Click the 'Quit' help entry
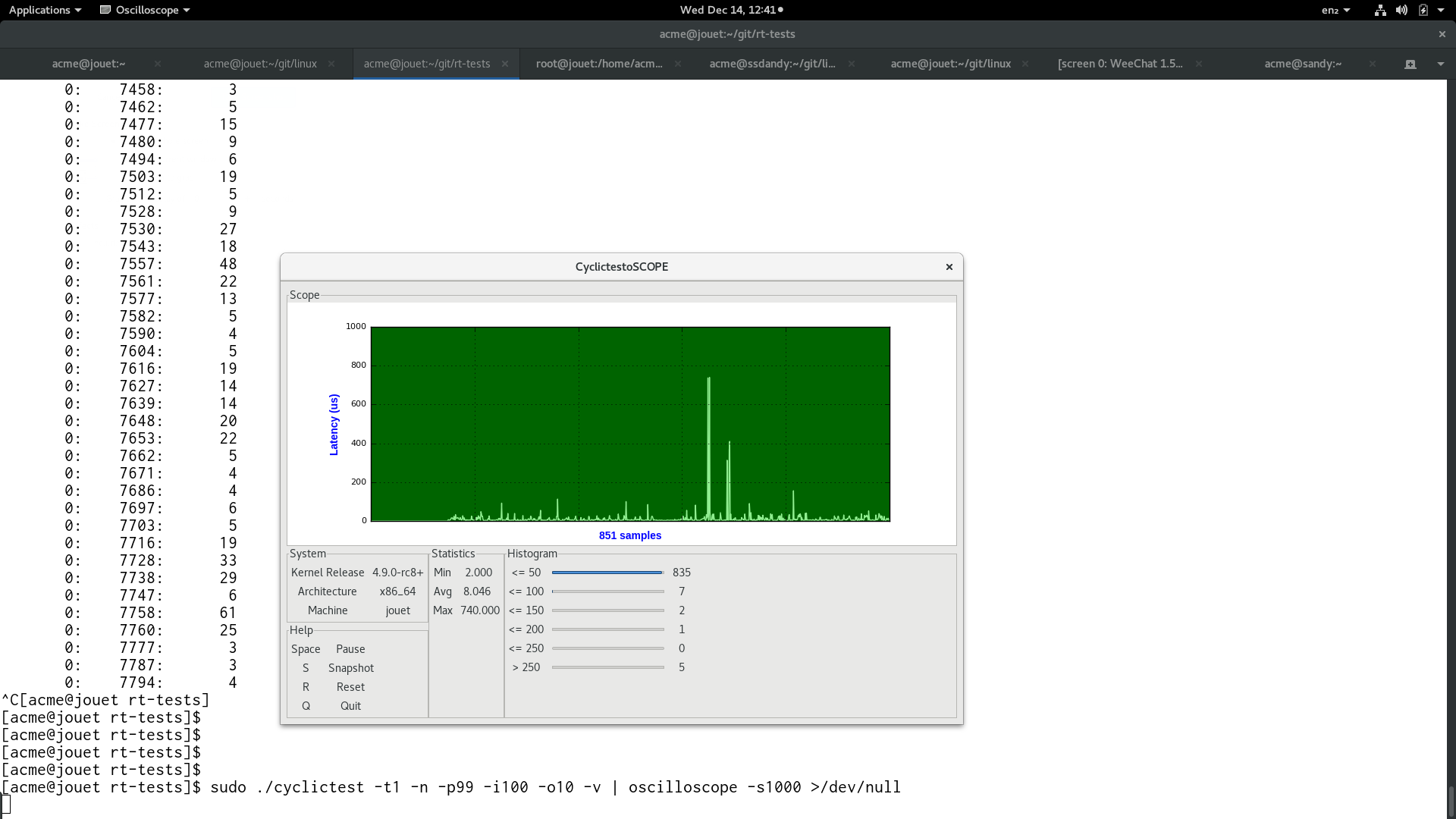 coord(350,706)
